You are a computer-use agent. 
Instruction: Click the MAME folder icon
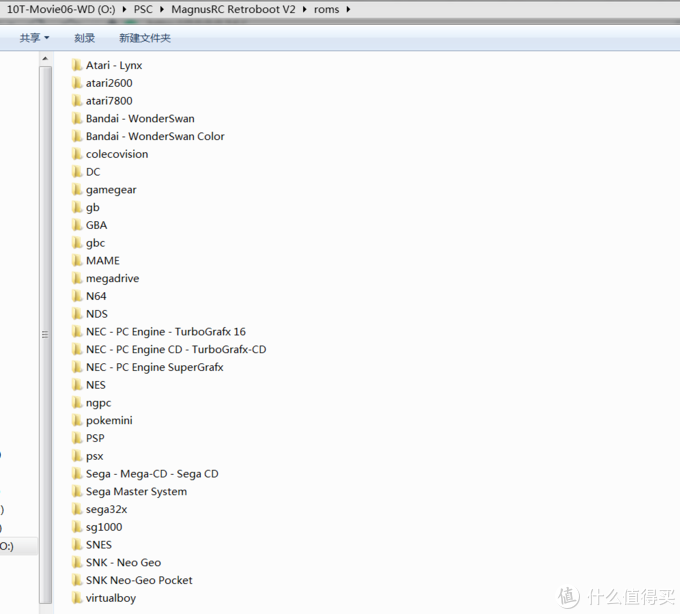click(x=77, y=261)
